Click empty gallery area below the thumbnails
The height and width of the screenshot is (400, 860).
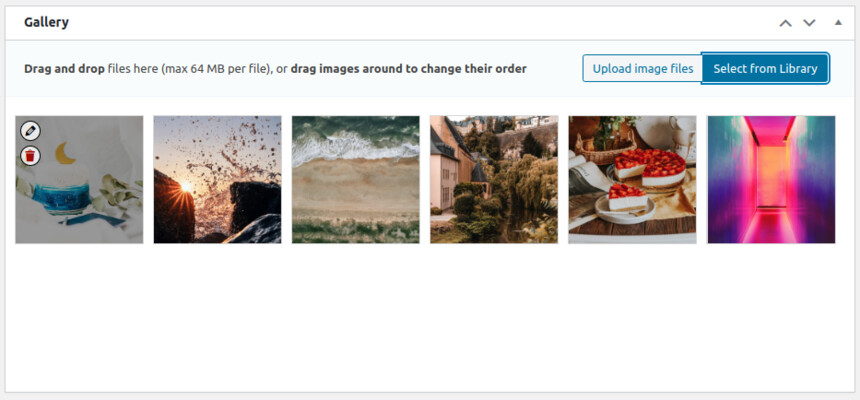(430, 318)
